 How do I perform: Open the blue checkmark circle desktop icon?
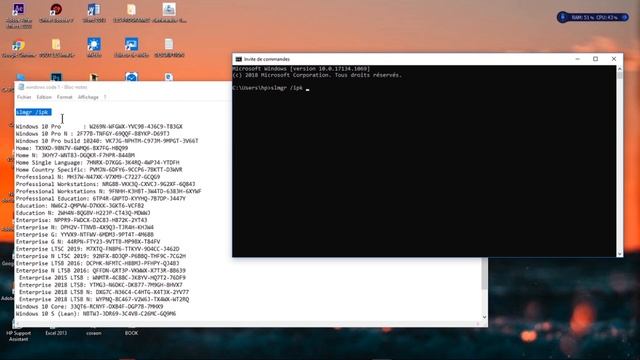(x=131, y=77)
